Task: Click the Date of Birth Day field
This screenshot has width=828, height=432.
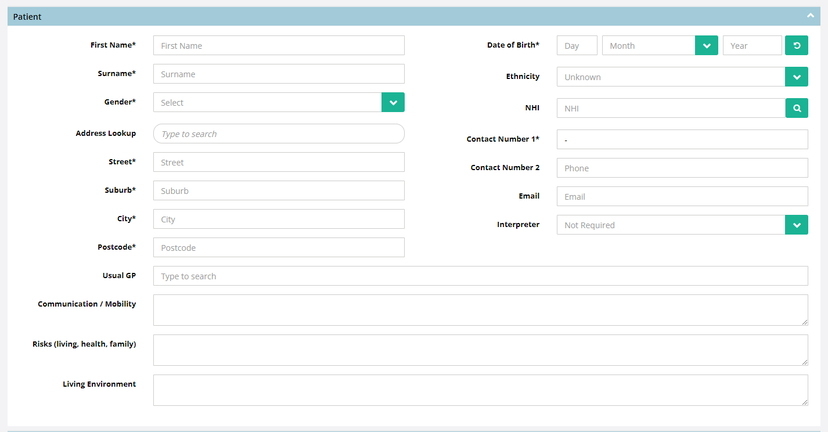Action: (577, 45)
